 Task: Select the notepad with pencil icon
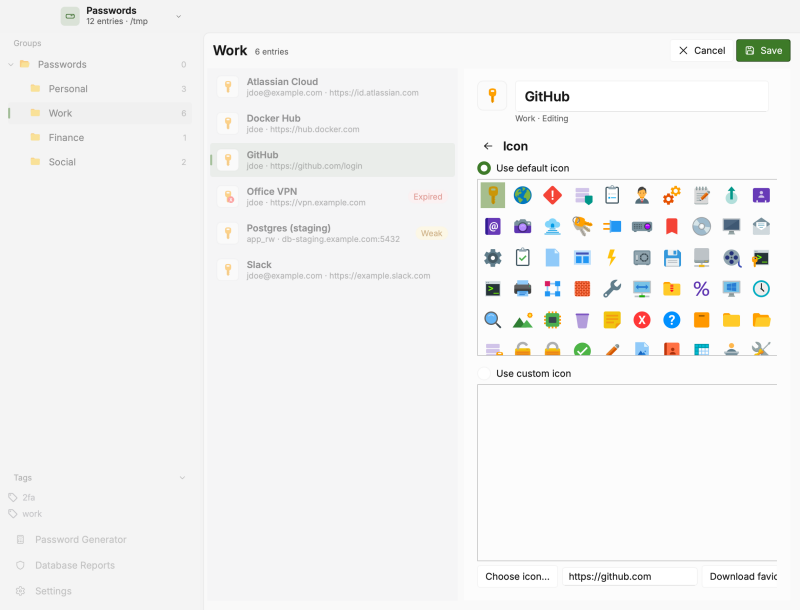702,195
